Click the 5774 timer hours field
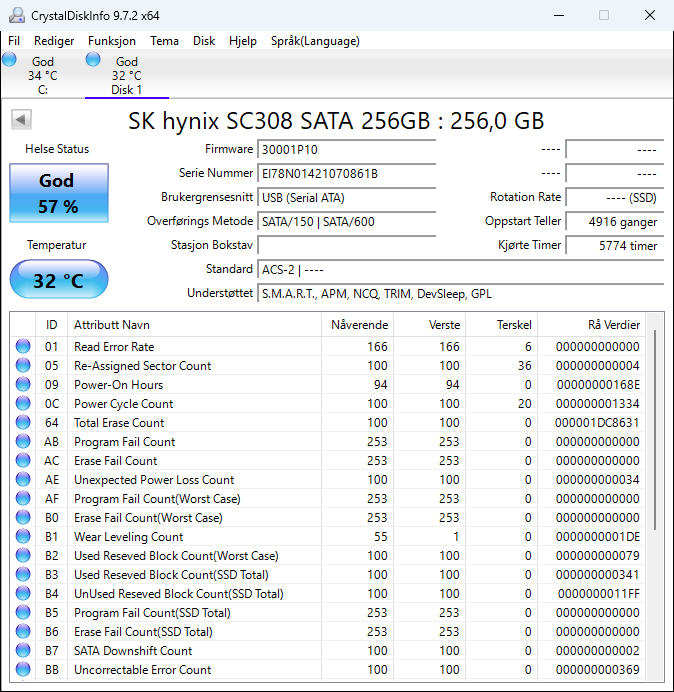 [614, 245]
